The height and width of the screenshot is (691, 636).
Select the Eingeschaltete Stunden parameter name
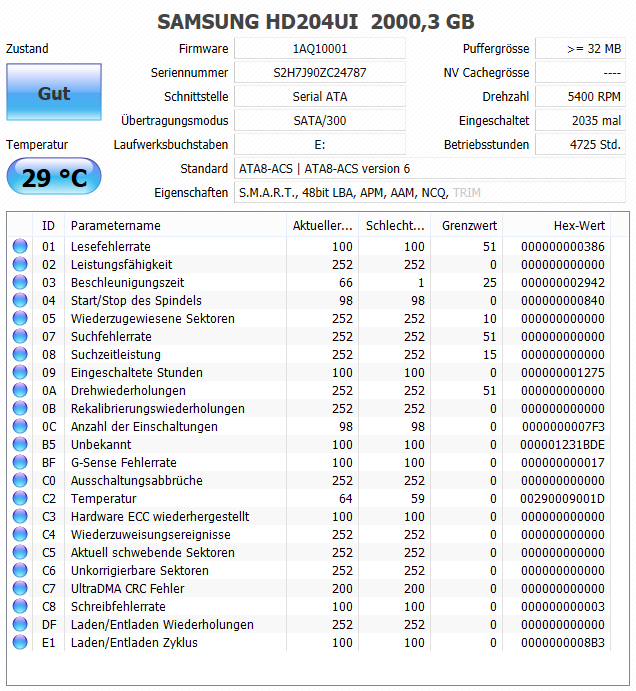click(137, 372)
